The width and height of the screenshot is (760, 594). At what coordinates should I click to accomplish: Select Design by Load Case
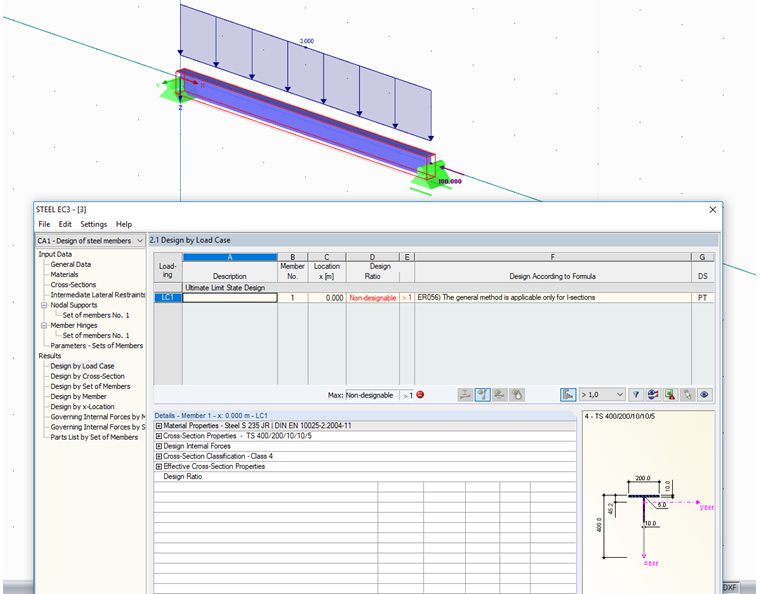coord(82,366)
